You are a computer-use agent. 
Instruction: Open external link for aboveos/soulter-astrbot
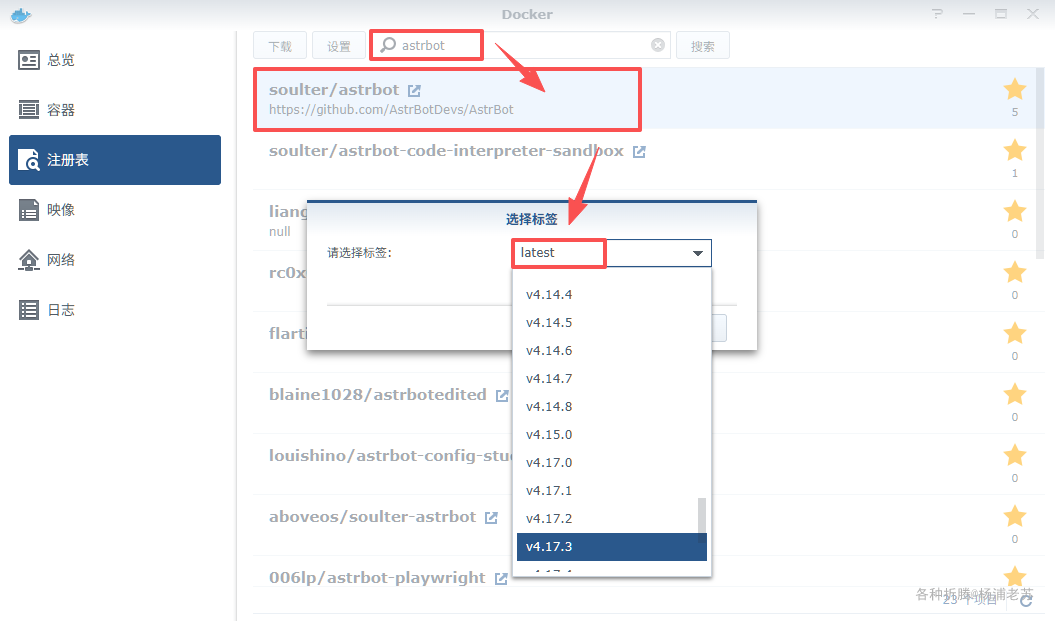(491, 517)
